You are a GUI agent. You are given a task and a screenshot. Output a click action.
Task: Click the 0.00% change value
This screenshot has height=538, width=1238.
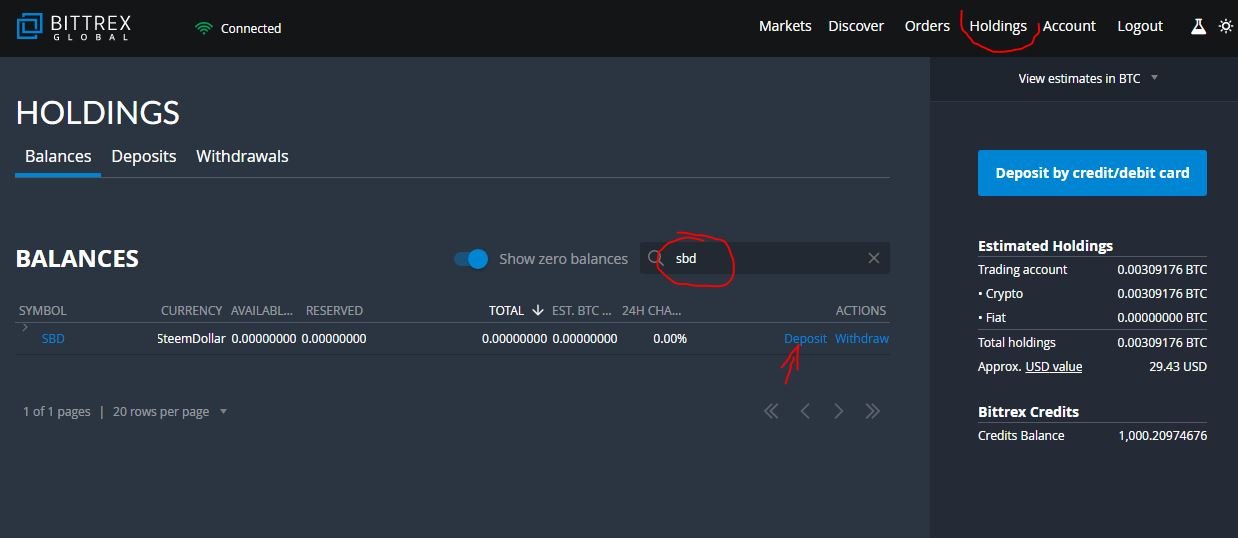pyautogui.click(x=670, y=338)
